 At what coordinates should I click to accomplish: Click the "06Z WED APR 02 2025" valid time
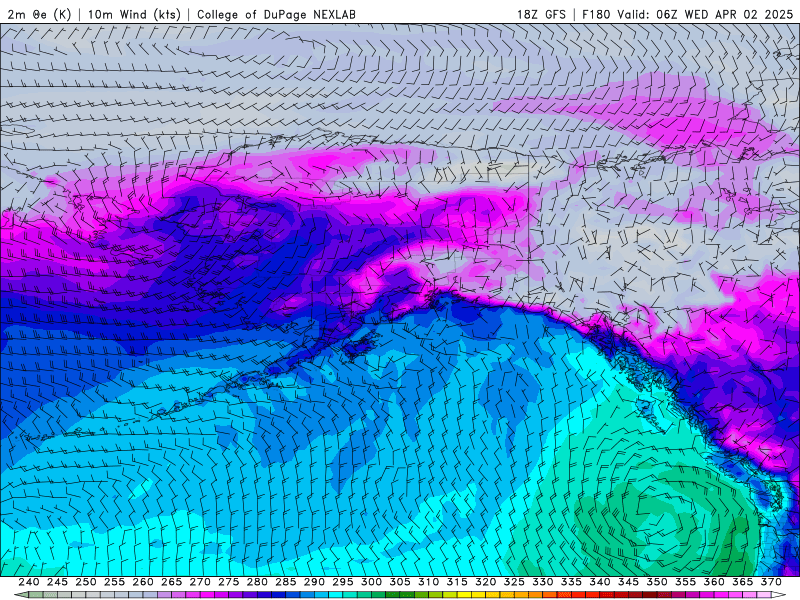(724, 15)
